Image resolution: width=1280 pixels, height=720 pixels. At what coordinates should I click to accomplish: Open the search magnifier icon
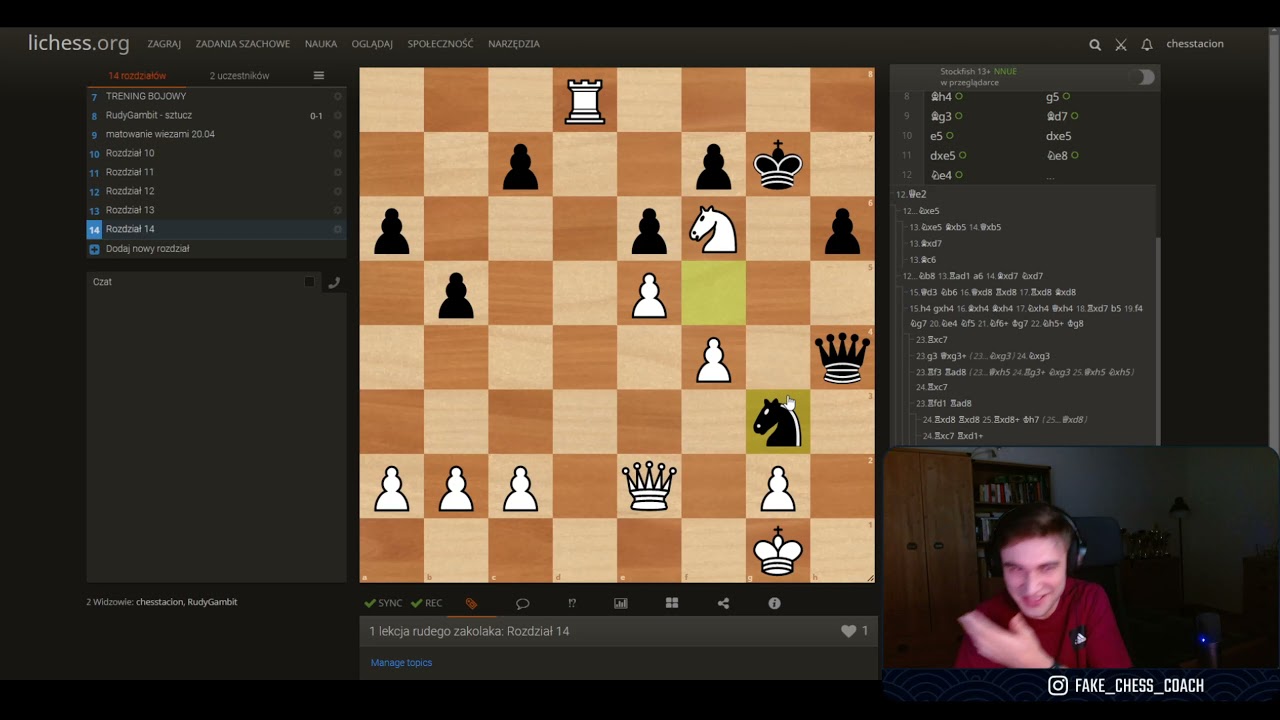point(1095,44)
